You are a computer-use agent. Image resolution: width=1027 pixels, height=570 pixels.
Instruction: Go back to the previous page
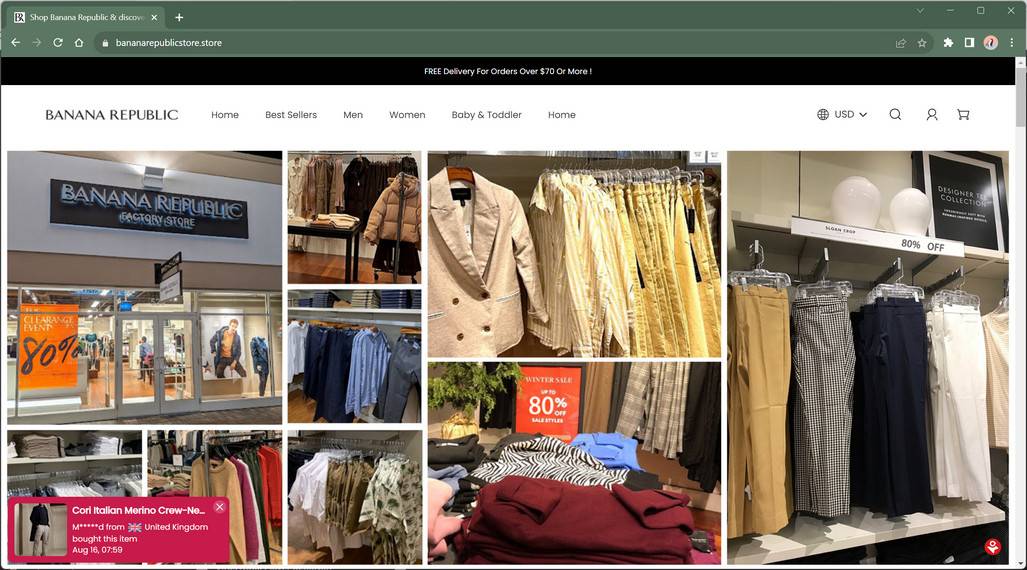[x=16, y=43]
